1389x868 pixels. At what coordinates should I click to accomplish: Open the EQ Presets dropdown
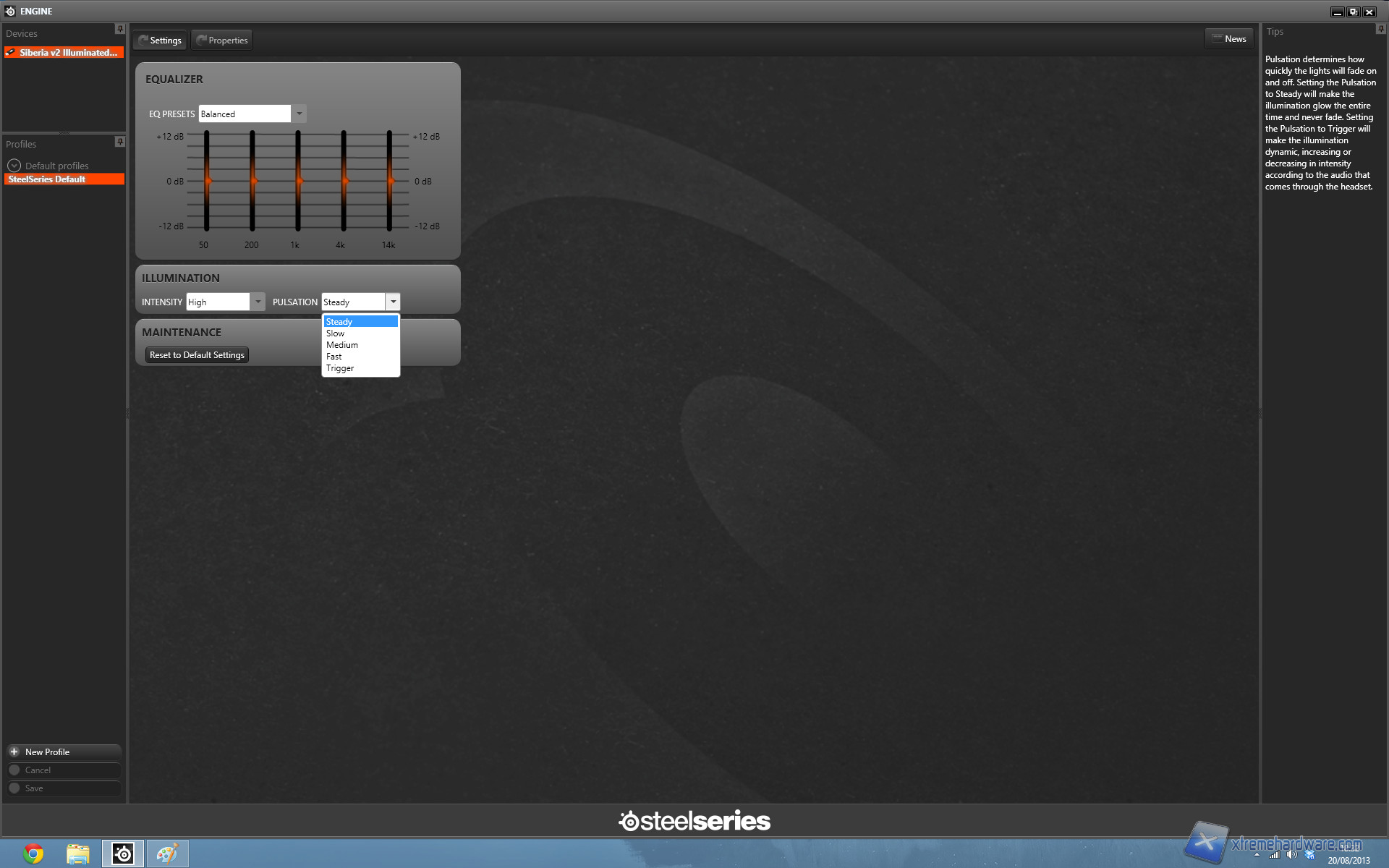pyautogui.click(x=299, y=114)
